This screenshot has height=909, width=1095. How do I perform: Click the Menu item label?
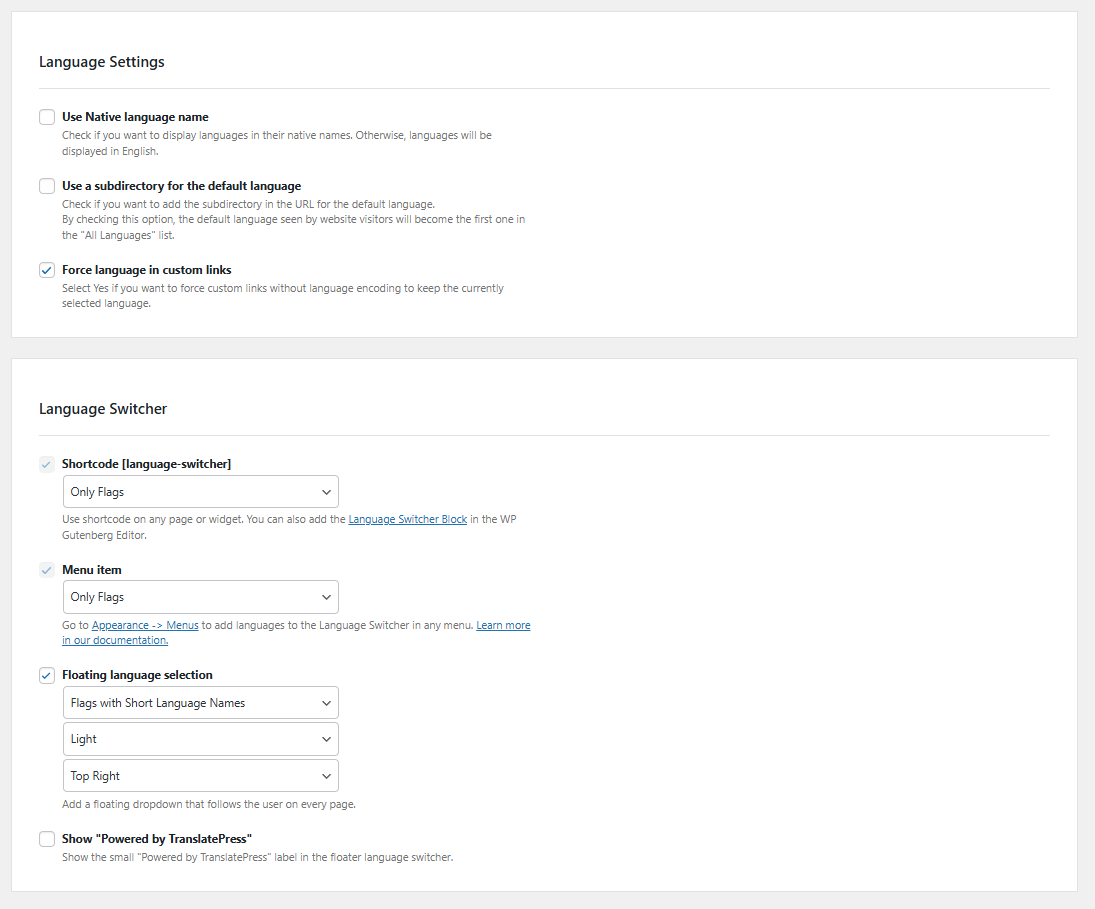click(x=91, y=570)
